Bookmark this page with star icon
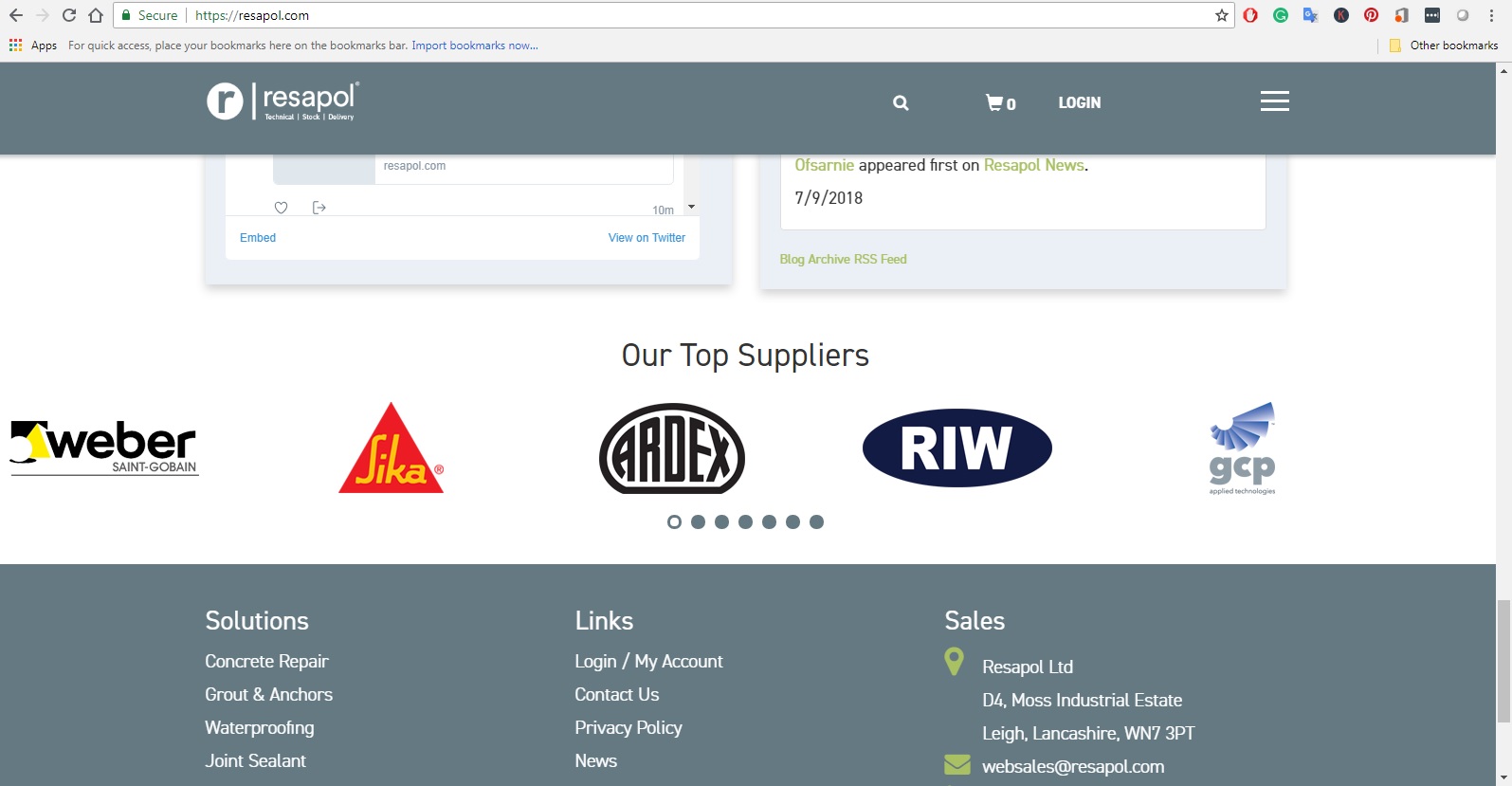Viewport: 1512px width, 786px height. 1222,15
